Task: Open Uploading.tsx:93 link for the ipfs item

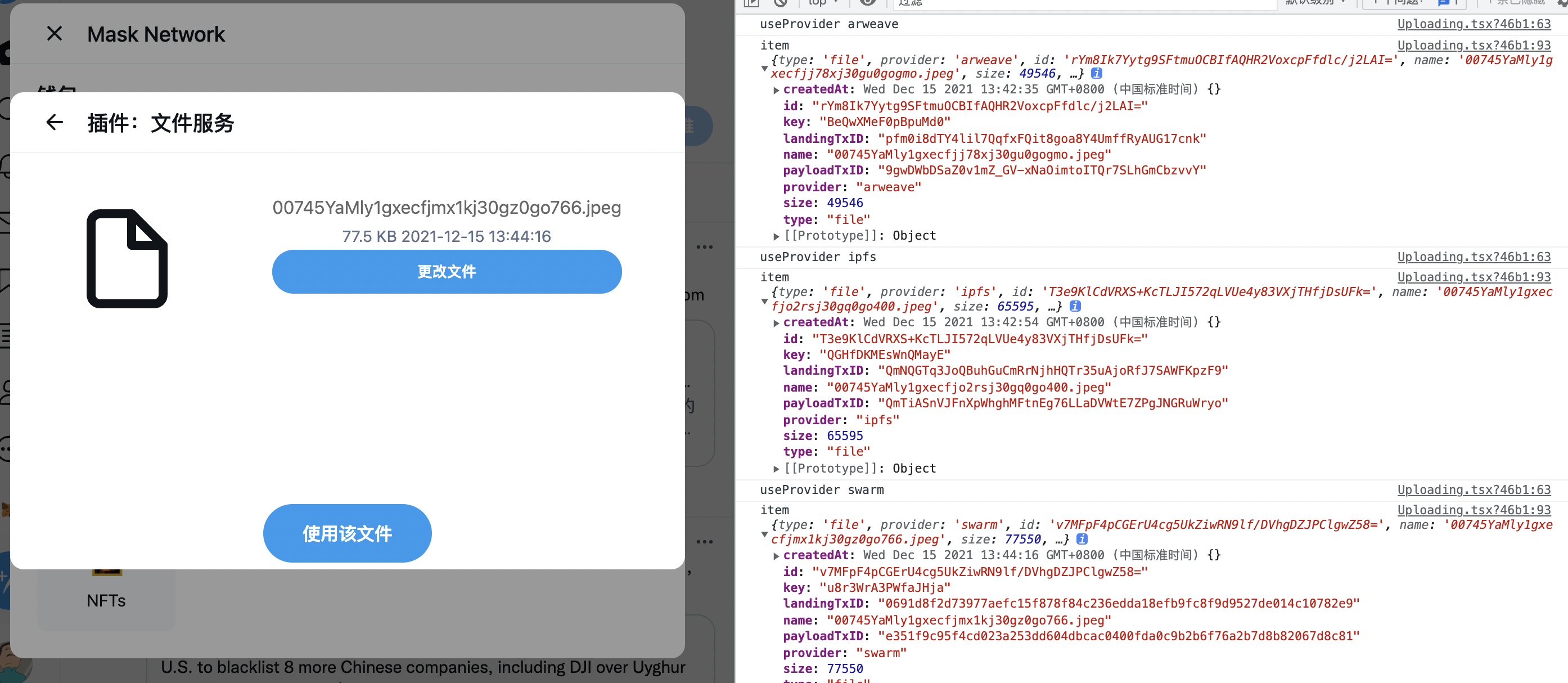Action: 1473,277
